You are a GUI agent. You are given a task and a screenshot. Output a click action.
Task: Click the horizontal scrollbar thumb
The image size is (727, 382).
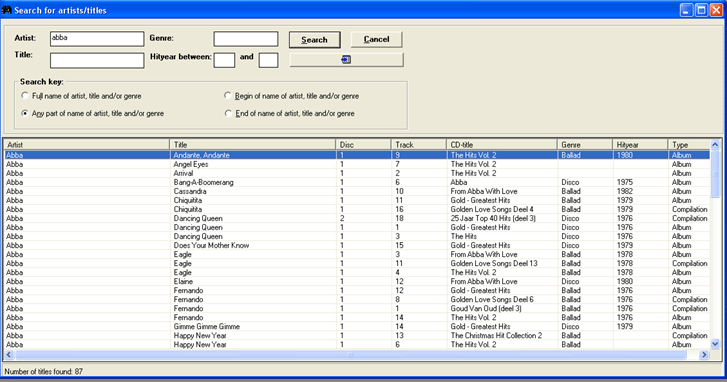[350, 355]
